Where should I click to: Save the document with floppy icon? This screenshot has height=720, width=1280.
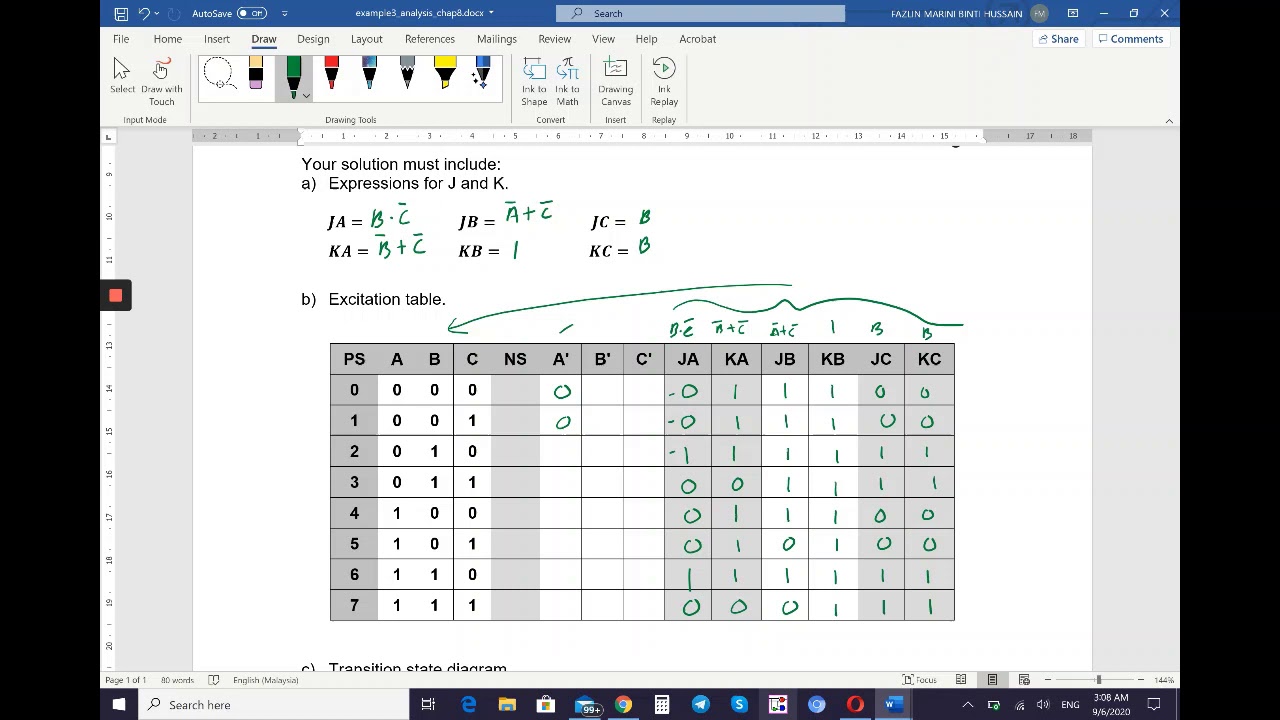(x=121, y=13)
